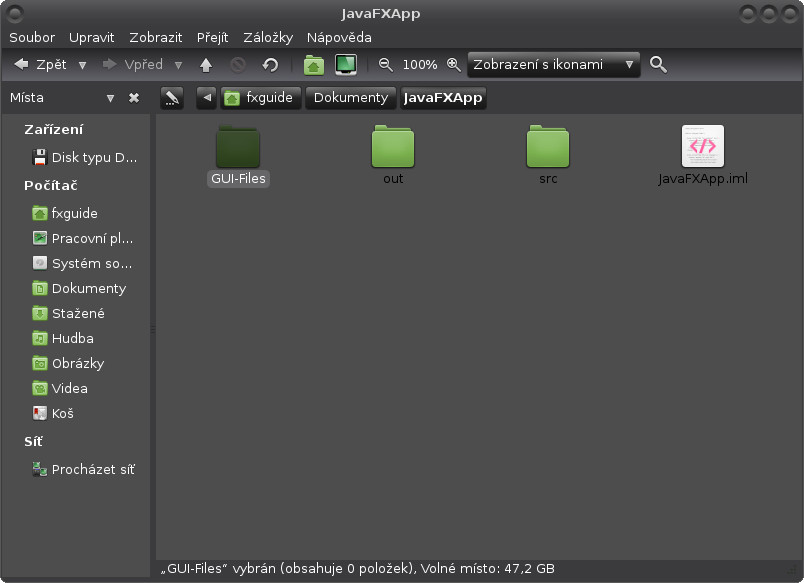The image size is (804, 583).
Task: Open Koš trash in the sidebar
Action: (x=53, y=414)
